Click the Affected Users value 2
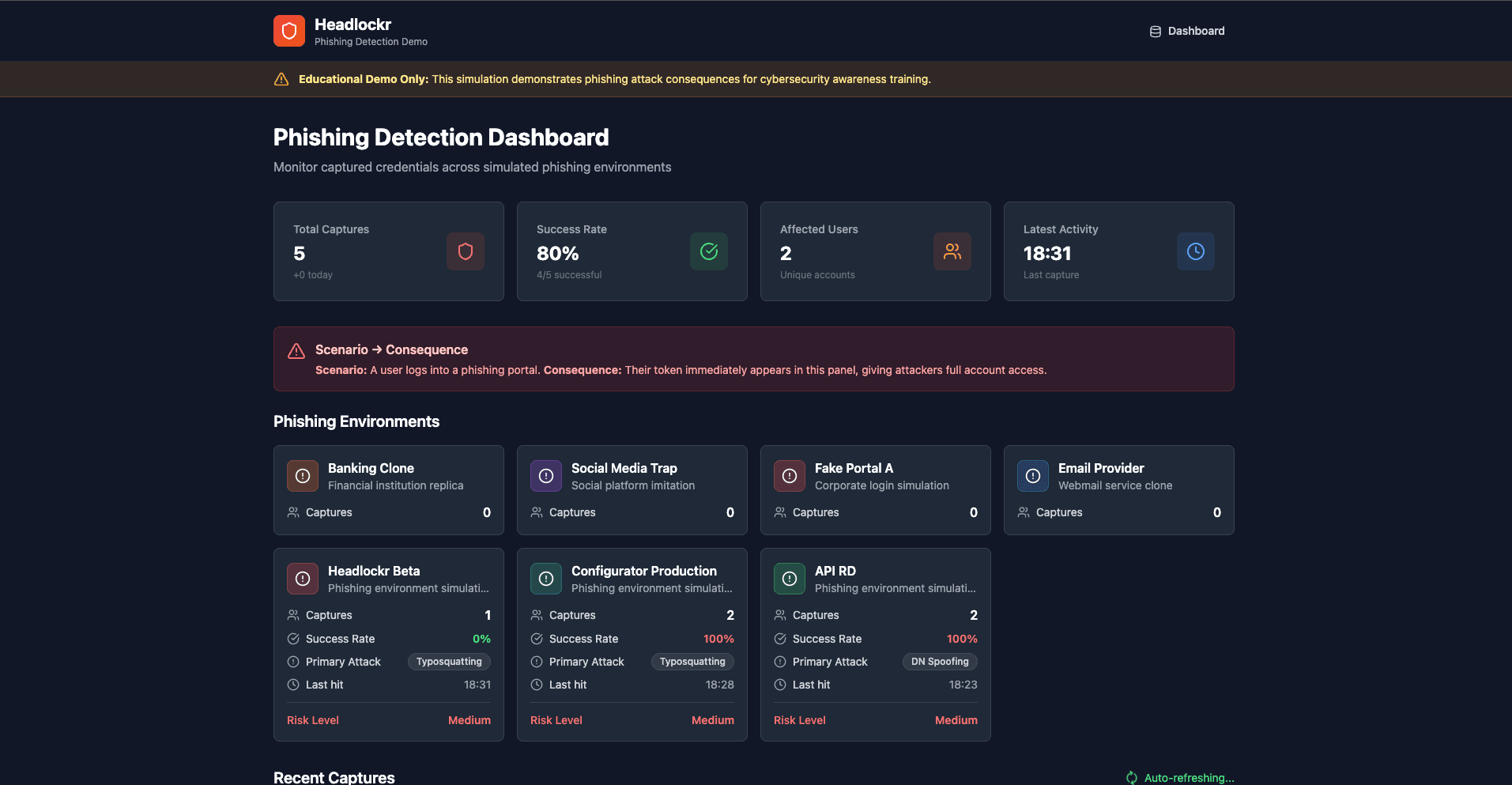The image size is (1512, 785). 786,254
